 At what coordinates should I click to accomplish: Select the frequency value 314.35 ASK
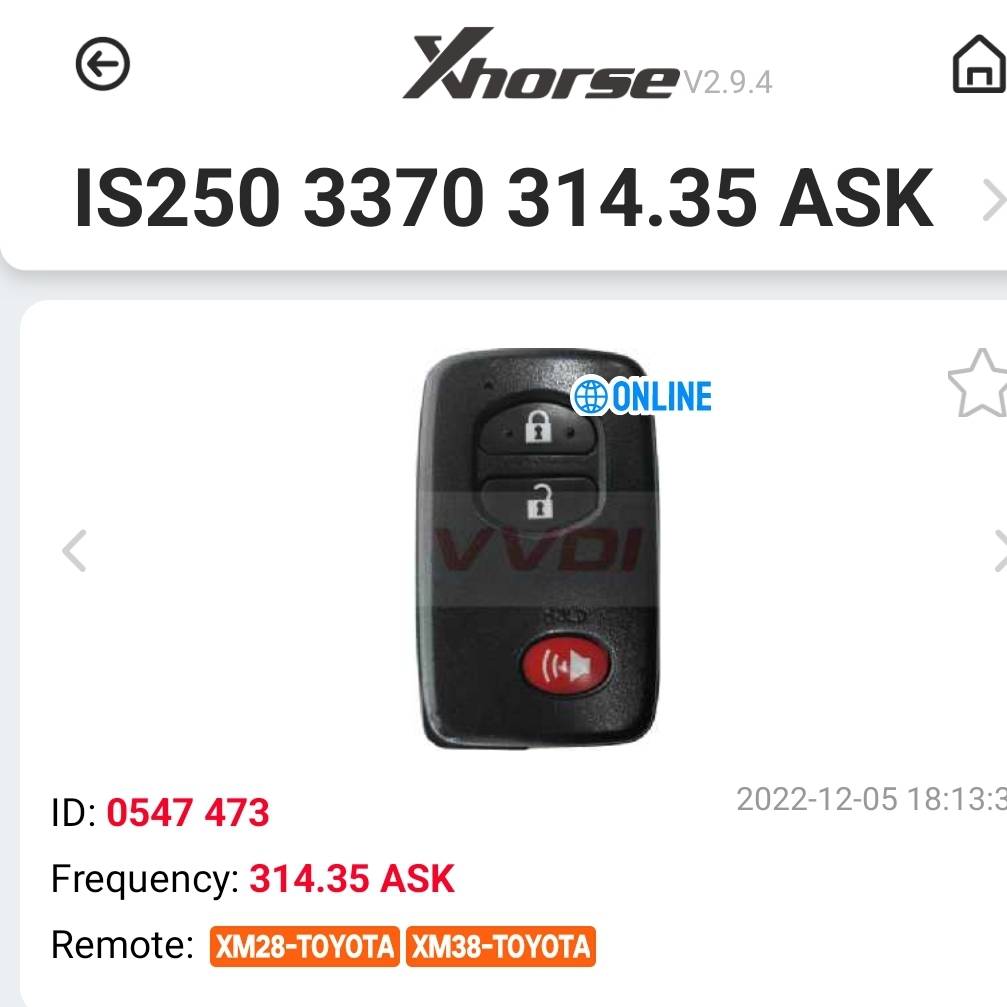click(x=352, y=879)
